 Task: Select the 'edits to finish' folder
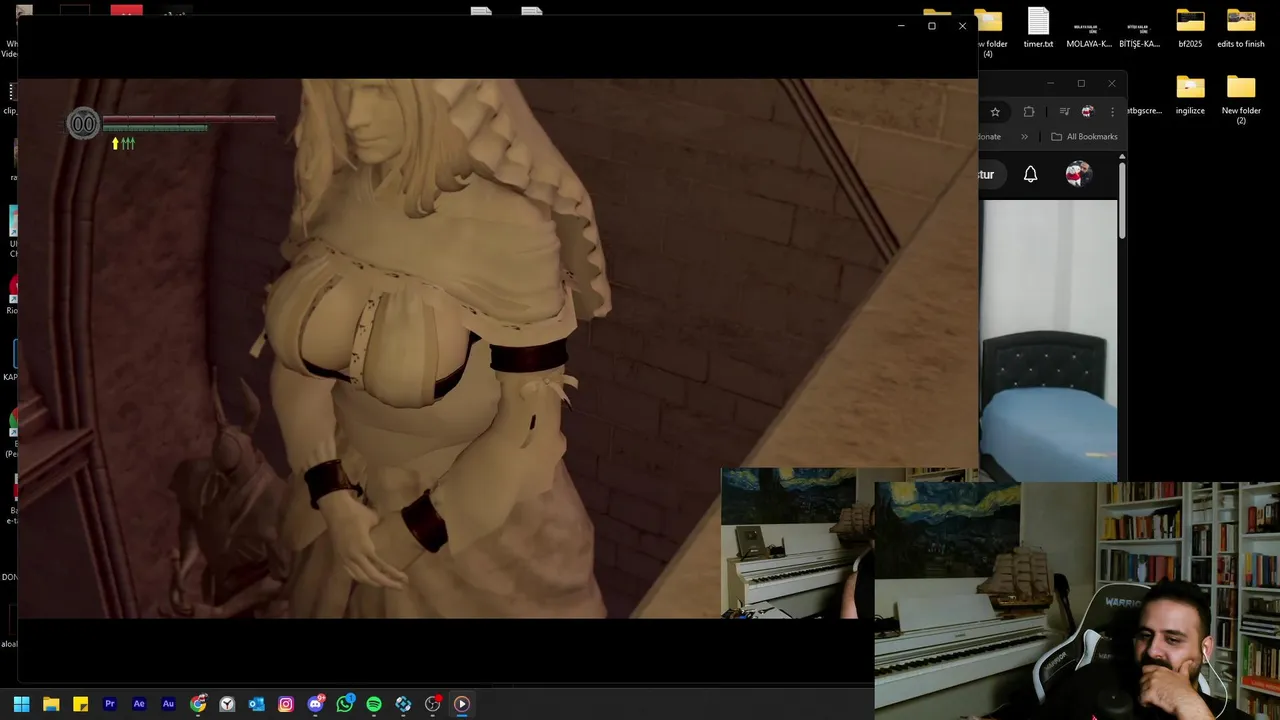[x=1241, y=28]
